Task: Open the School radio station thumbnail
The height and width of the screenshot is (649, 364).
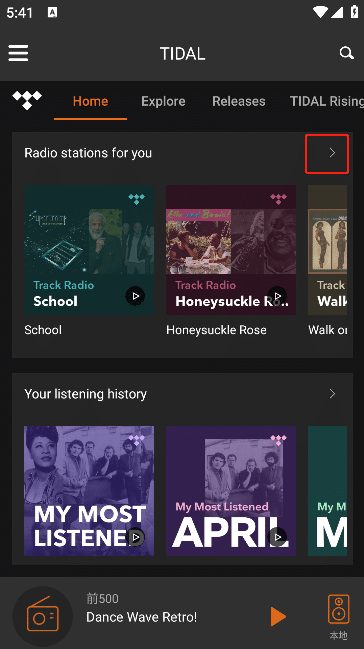Action: (89, 250)
